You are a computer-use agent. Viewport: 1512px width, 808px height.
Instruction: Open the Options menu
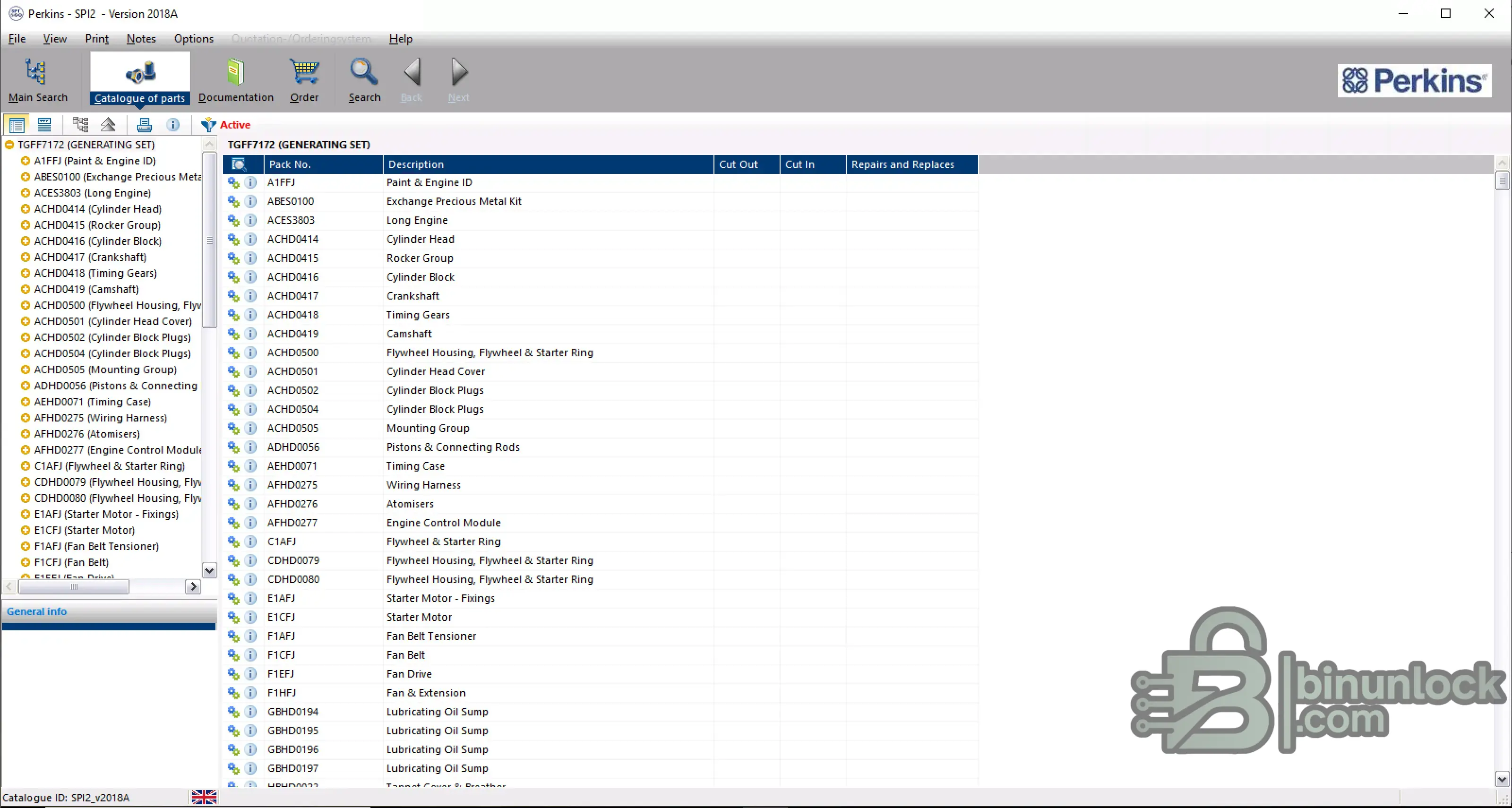coord(194,39)
